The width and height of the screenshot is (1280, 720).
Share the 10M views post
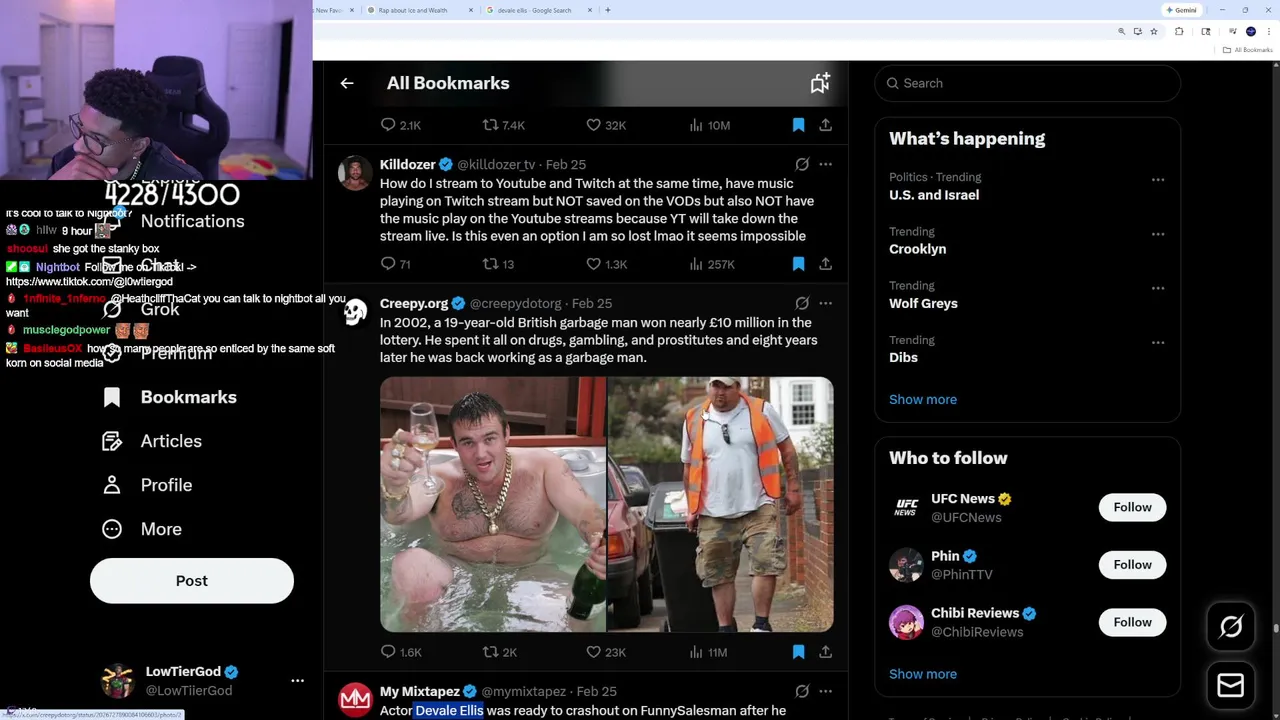[x=825, y=125]
